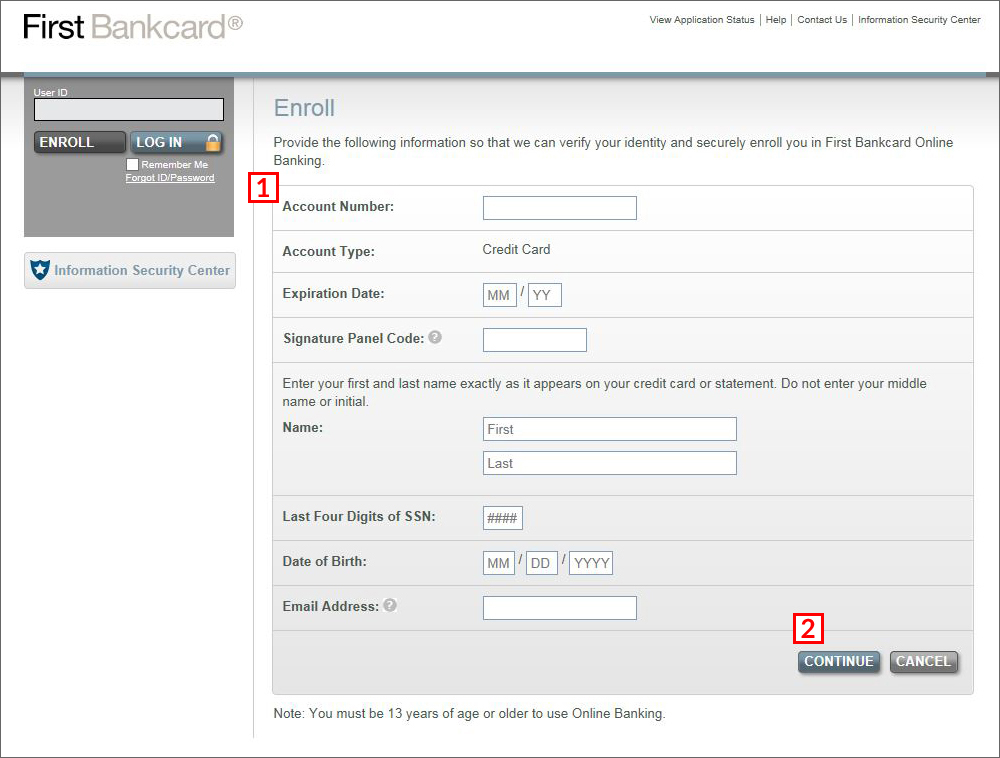Screen dimensions: 1000x758
Task: Click the Signature Panel Code help icon
Action: [x=435, y=337]
